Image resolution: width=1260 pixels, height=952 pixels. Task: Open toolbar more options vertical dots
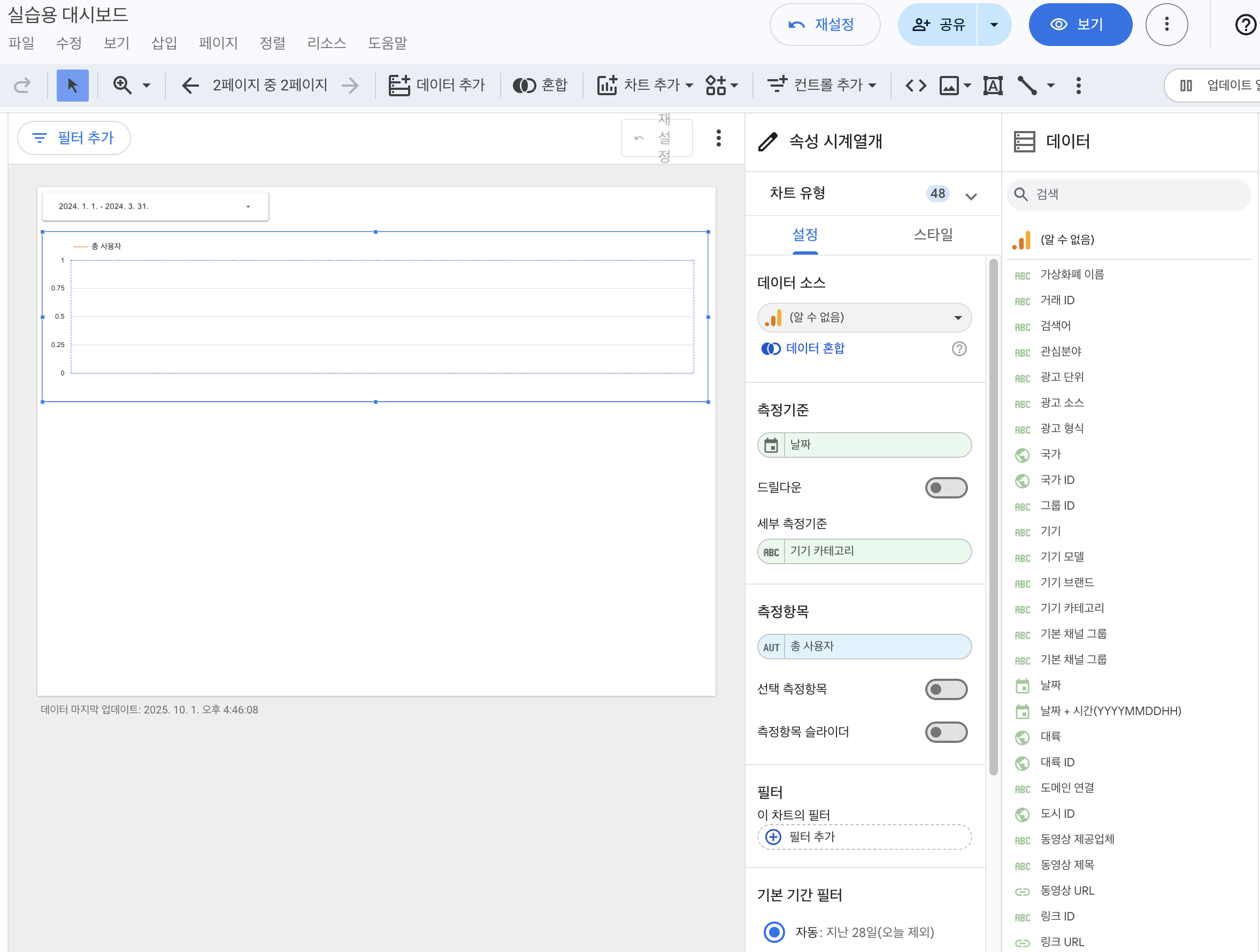[x=1078, y=86]
